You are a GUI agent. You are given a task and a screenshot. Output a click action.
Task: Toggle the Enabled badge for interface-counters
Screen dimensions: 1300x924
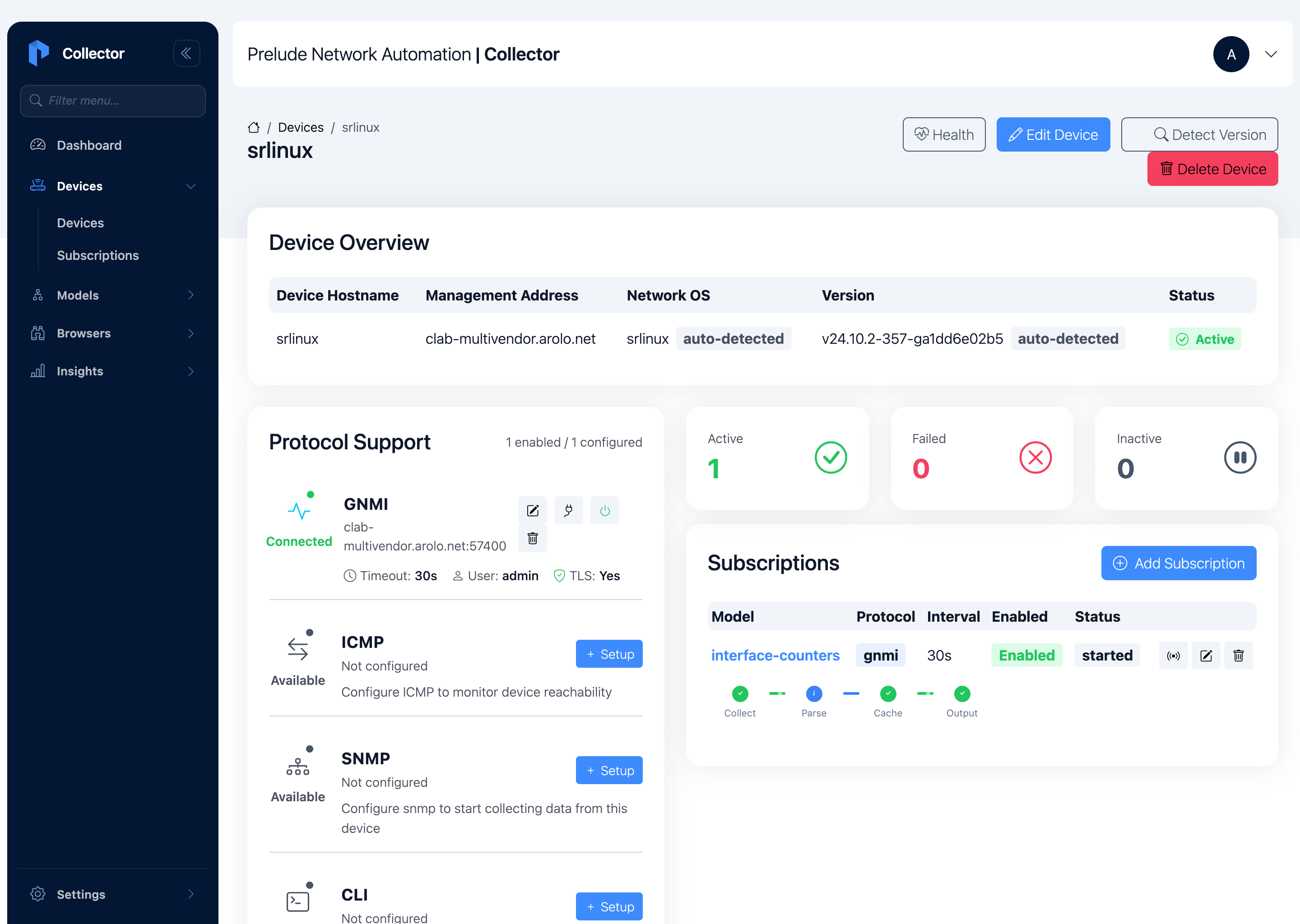pyautogui.click(x=1026, y=656)
